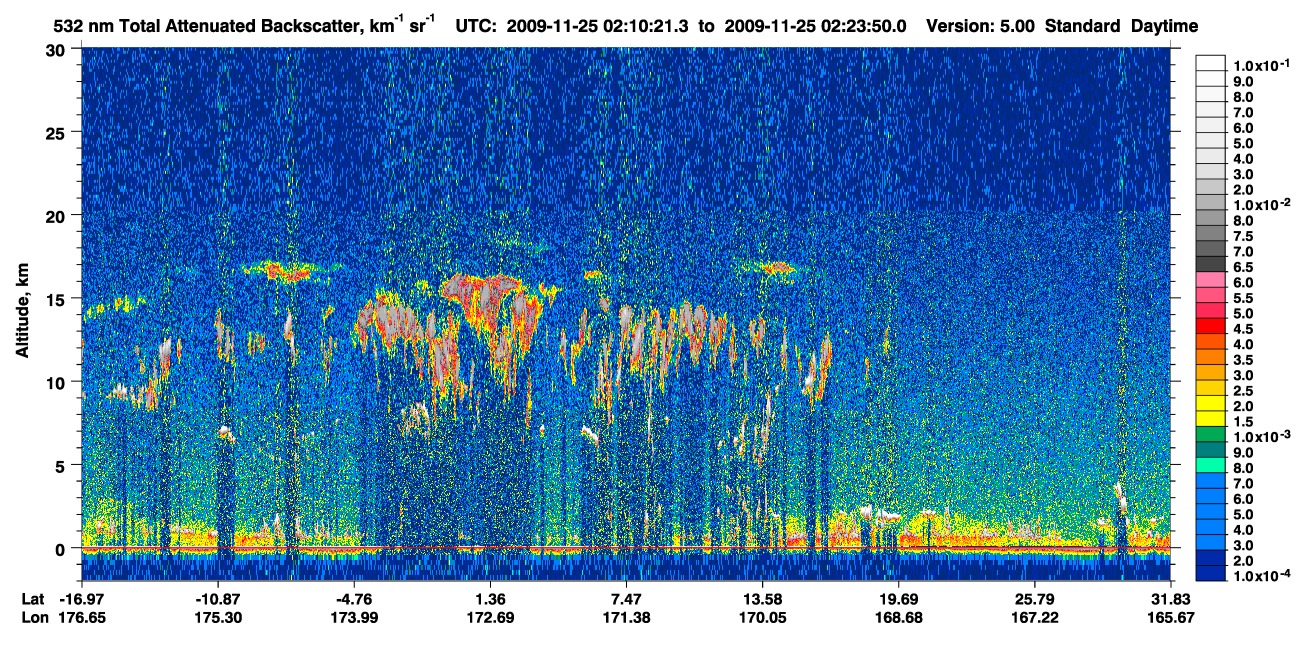This screenshot has height=667, width=1300.
Task: Click longitude value 170.05
Action: 763,618
